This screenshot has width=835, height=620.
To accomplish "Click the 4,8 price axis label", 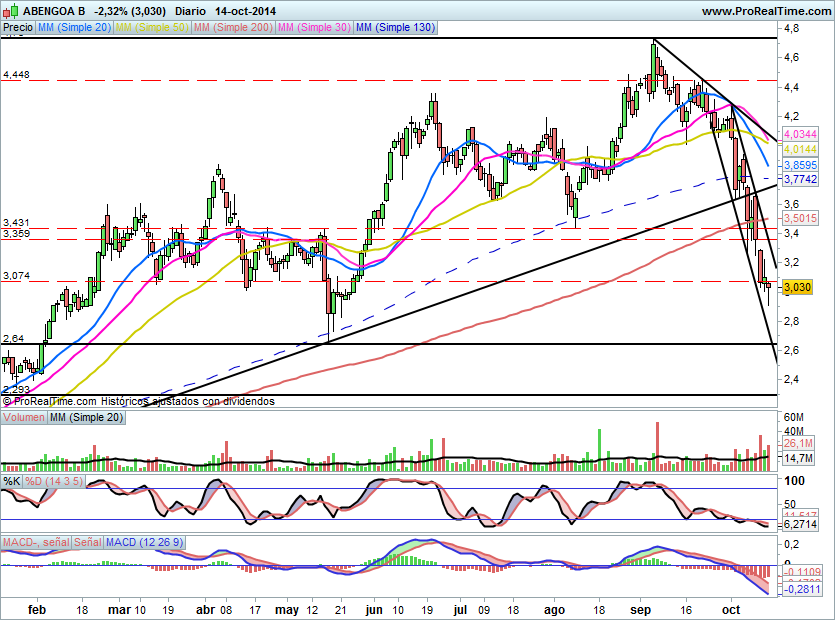I will pyautogui.click(x=791, y=28).
